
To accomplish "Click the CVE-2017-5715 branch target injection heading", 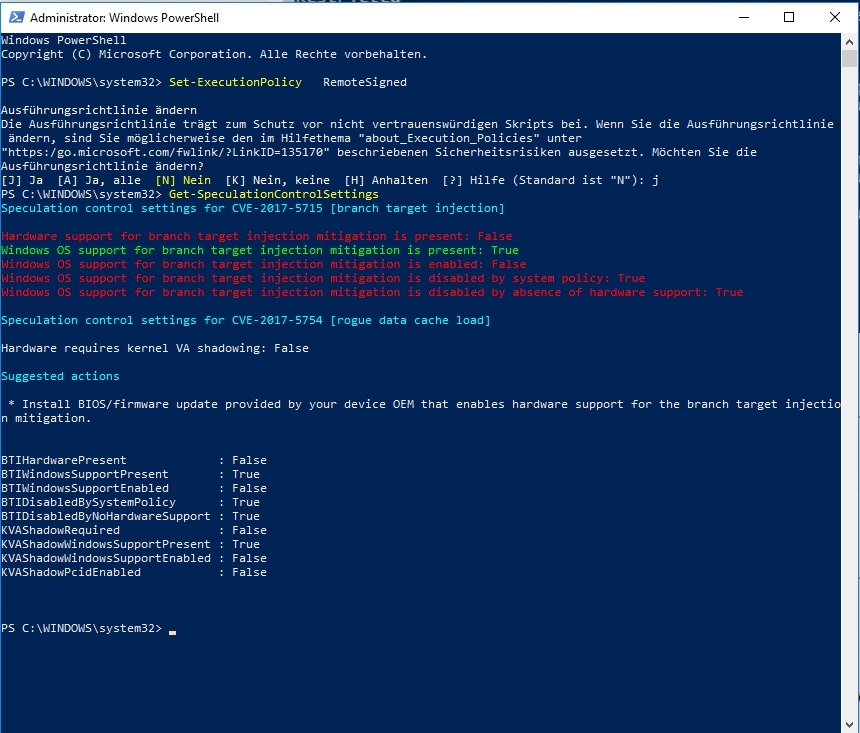I will [x=252, y=208].
